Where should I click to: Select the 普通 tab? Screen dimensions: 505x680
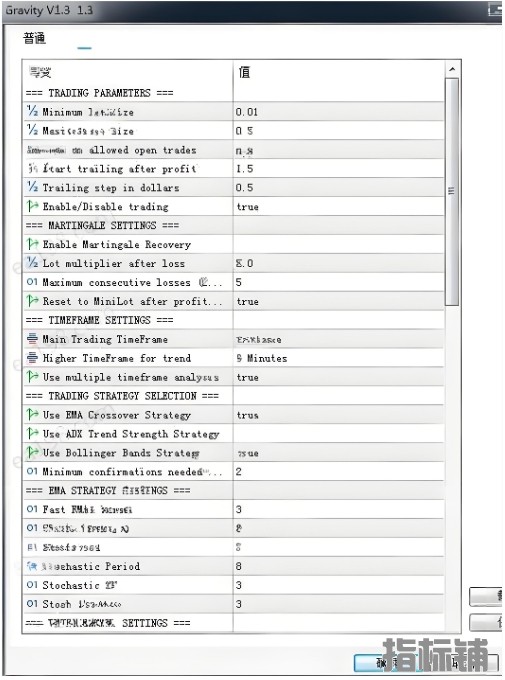34,38
